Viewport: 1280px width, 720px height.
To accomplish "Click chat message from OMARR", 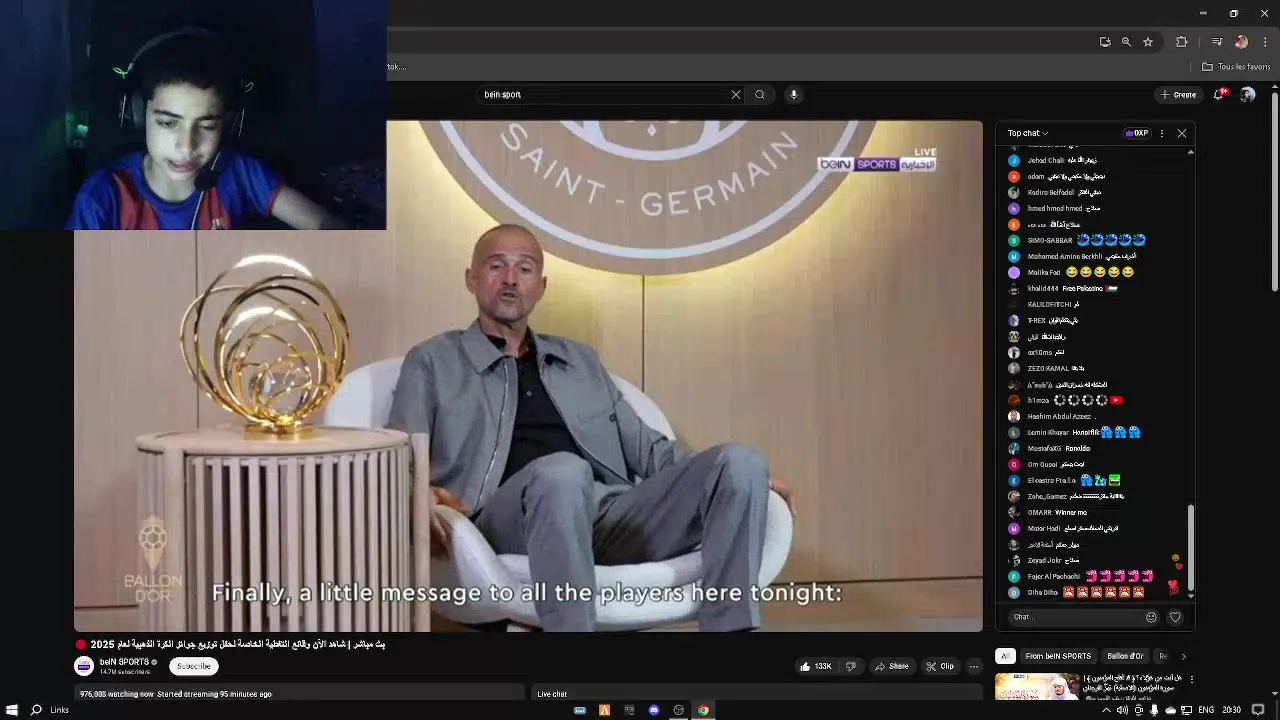I will (1095, 512).
